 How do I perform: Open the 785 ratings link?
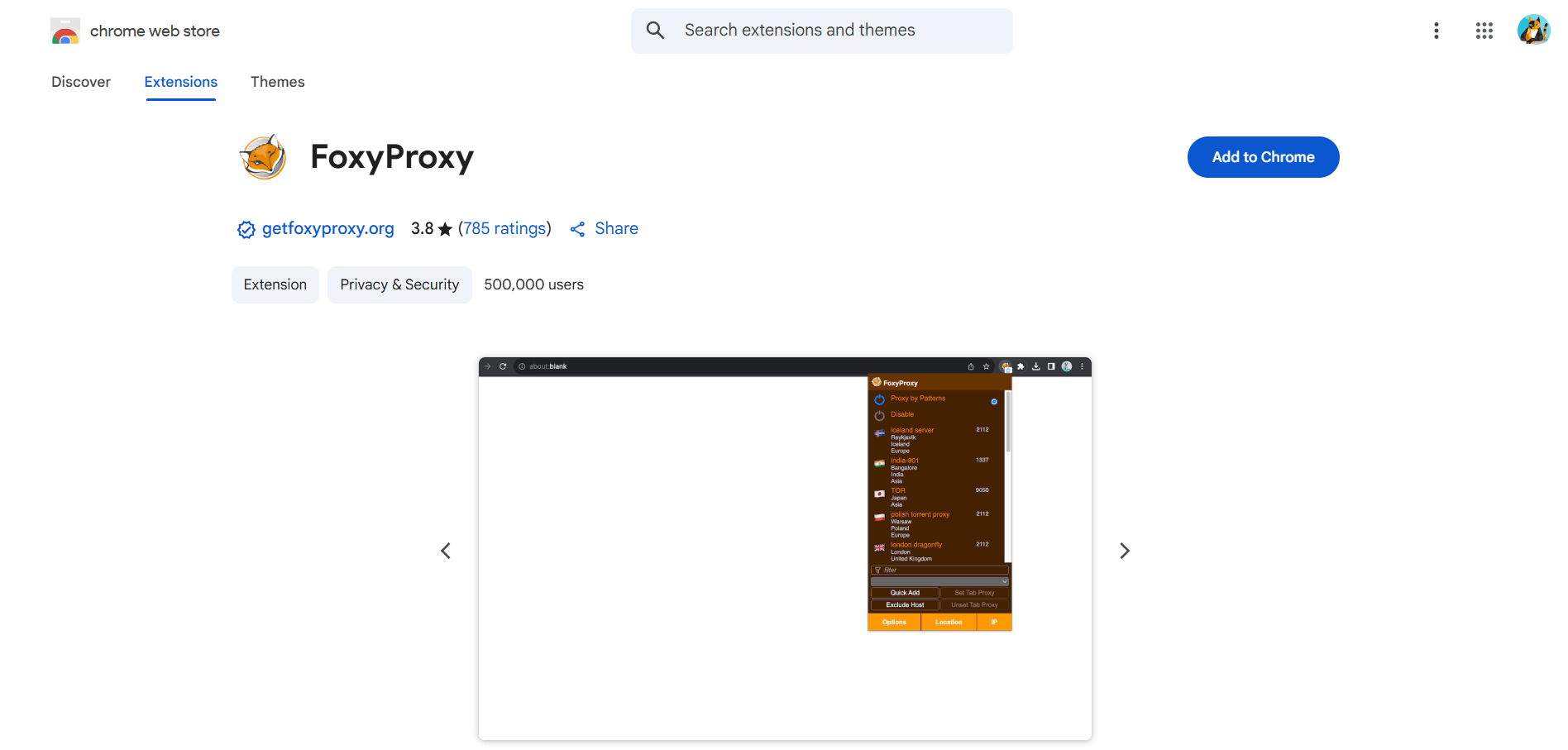[504, 228]
